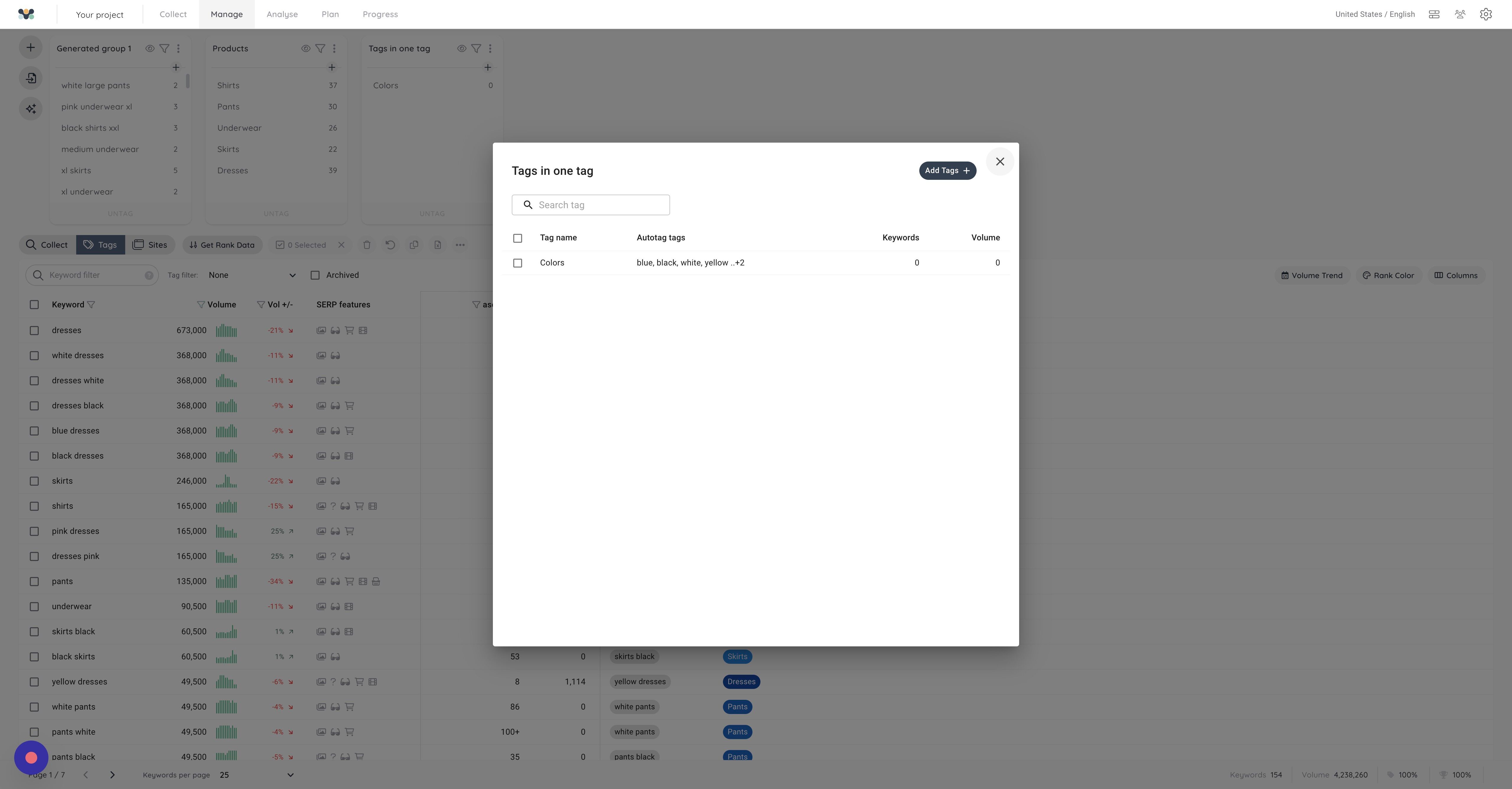1512x789 pixels.
Task: Go to next page chevron
Action: 112,775
